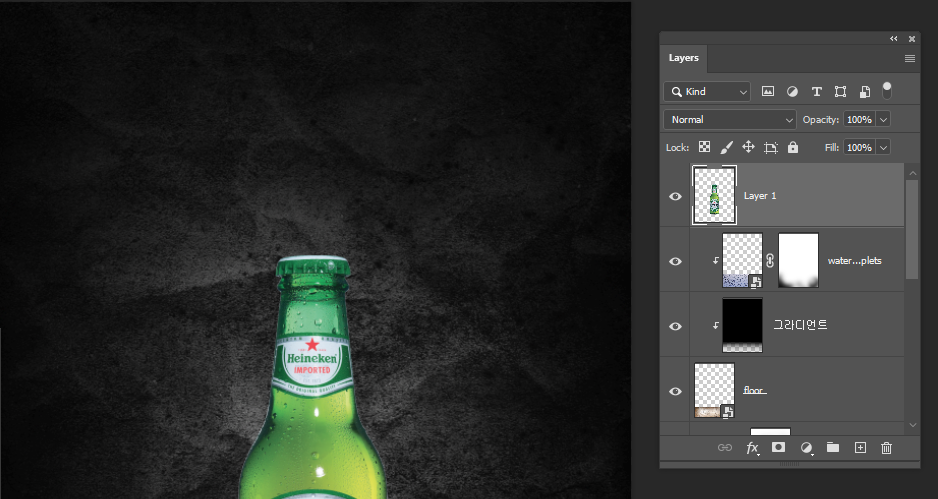Click the link layers icon
Image resolution: width=938 pixels, height=499 pixels.
click(724, 448)
